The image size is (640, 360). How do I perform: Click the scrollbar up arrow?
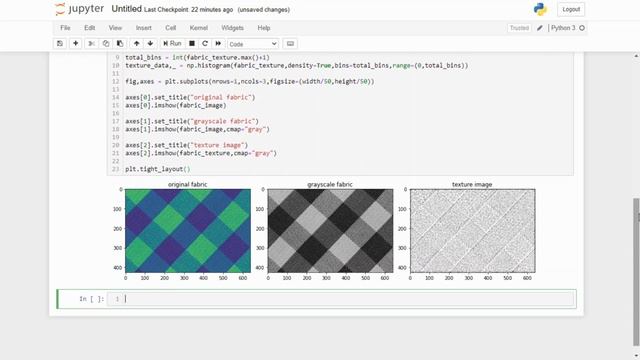pyautogui.click(x=636, y=56)
